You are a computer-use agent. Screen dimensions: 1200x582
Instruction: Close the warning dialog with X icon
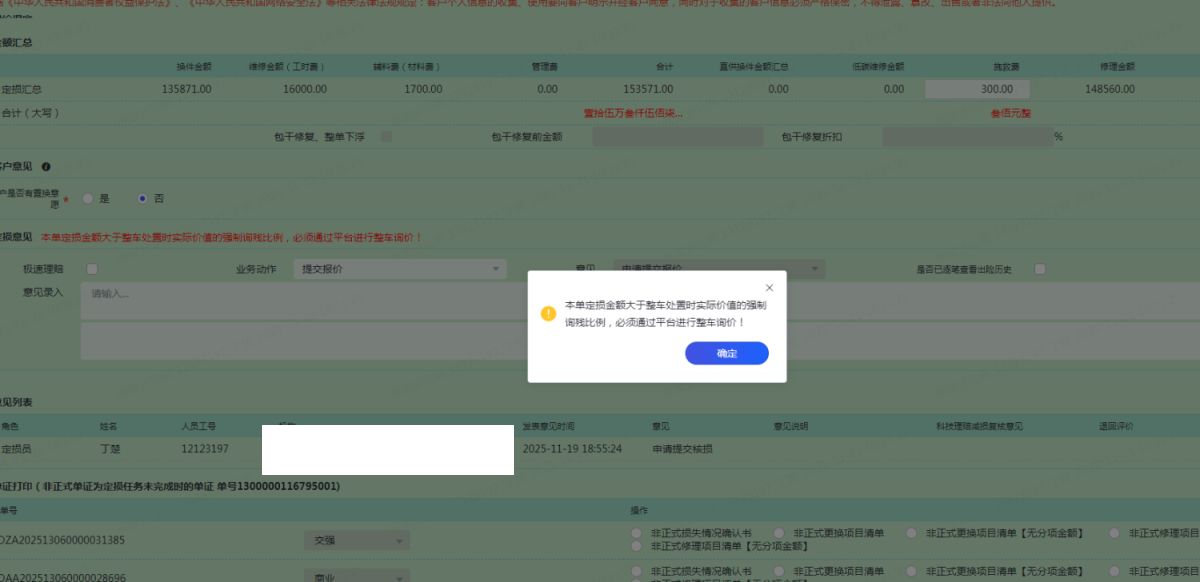pos(769,288)
